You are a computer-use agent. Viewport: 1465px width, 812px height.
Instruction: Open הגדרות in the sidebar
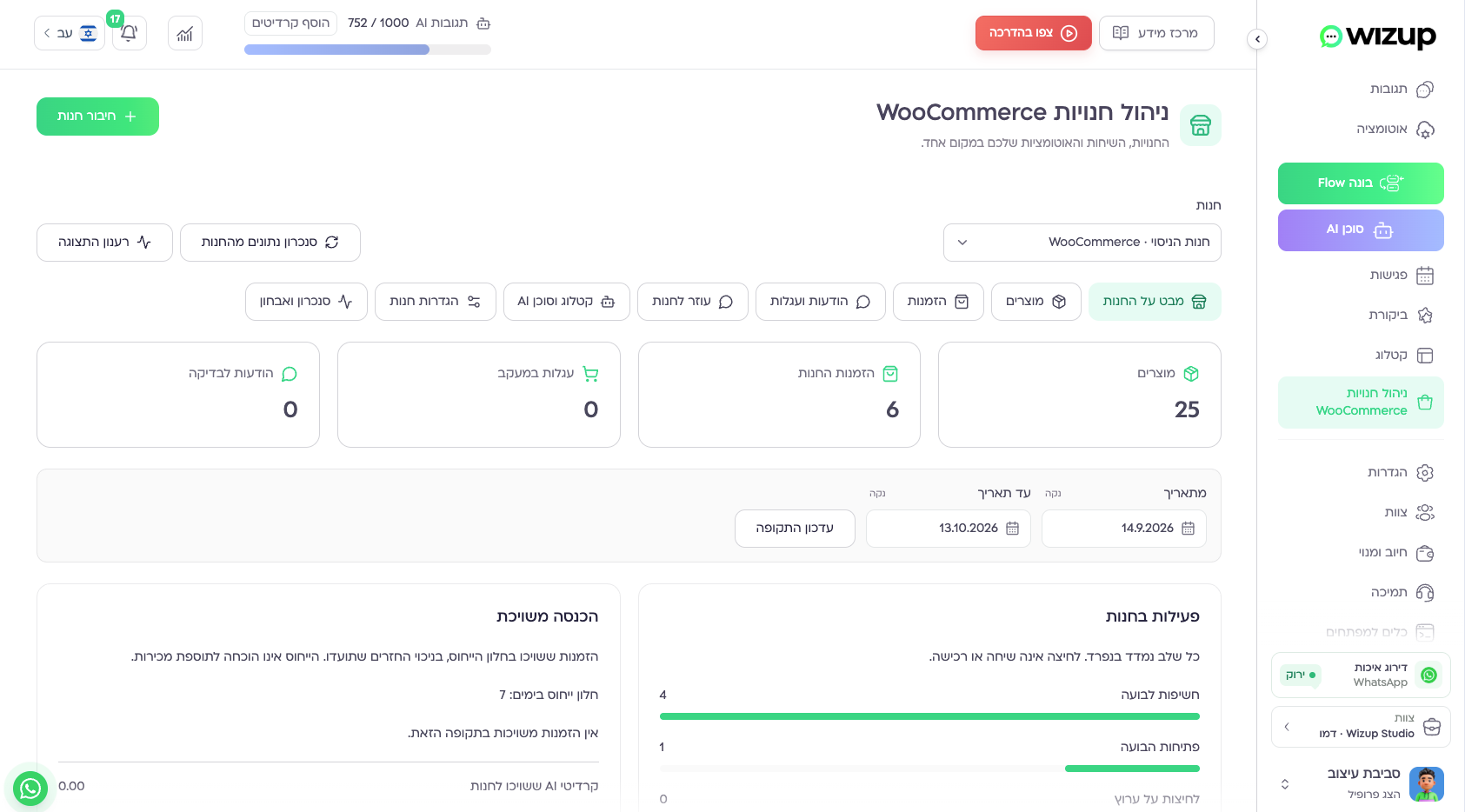pyautogui.click(x=1361, y=473)
